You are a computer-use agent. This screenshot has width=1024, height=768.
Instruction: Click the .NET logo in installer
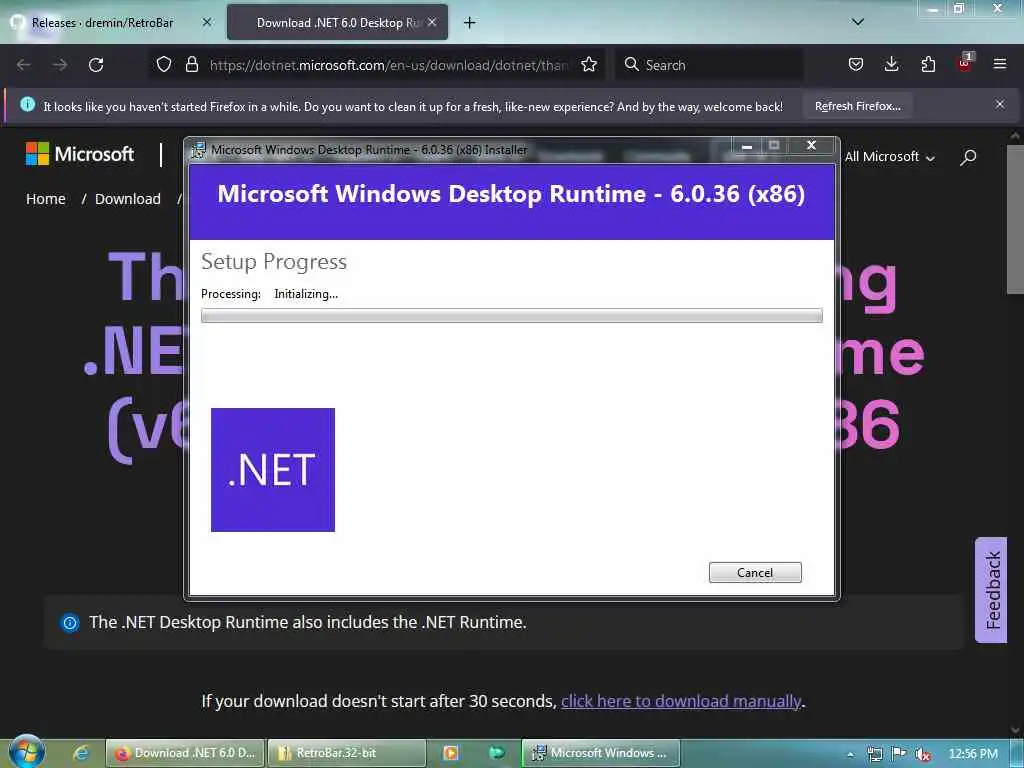click(273, 470)
